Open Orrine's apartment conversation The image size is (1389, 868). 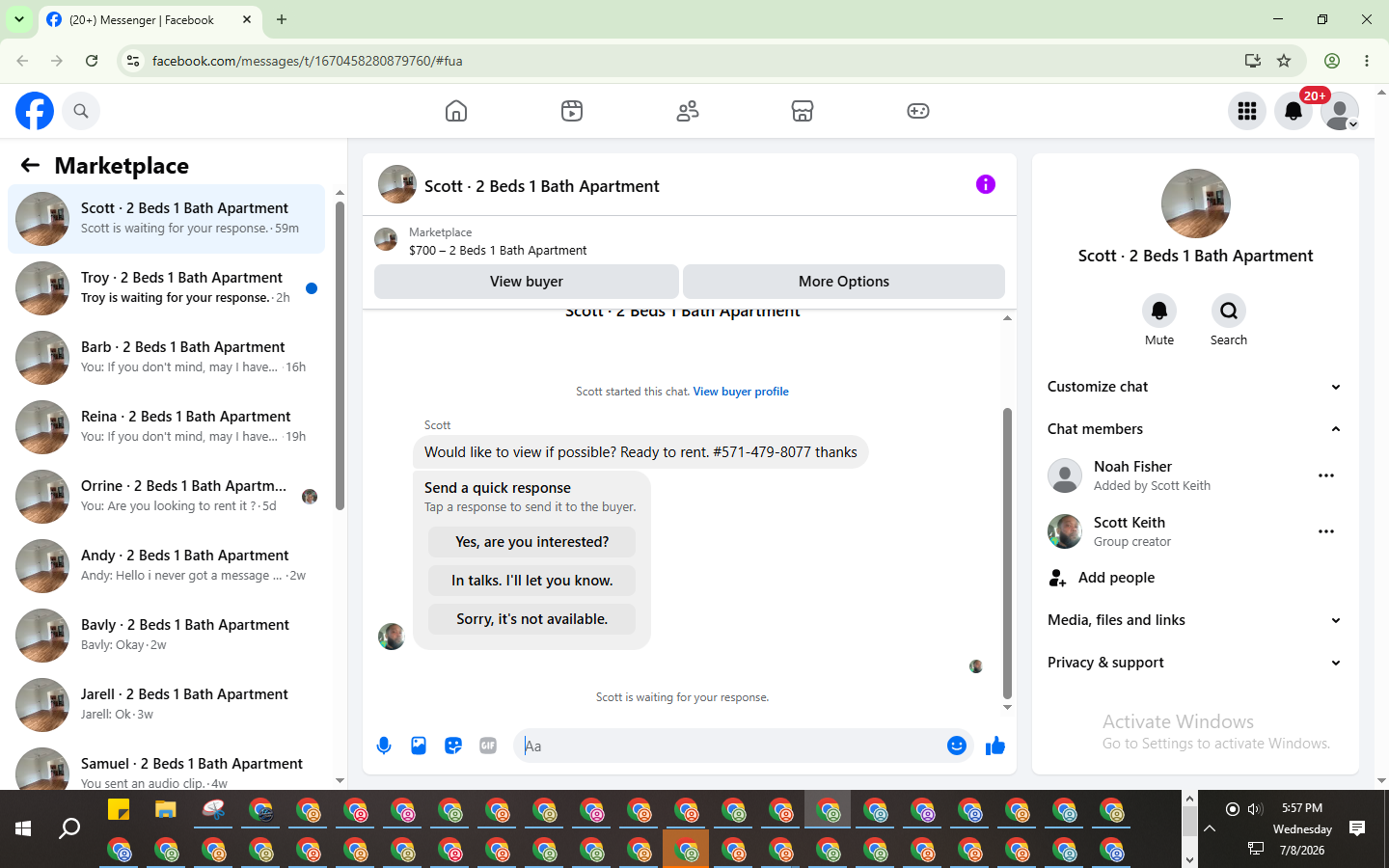[166, 497]
